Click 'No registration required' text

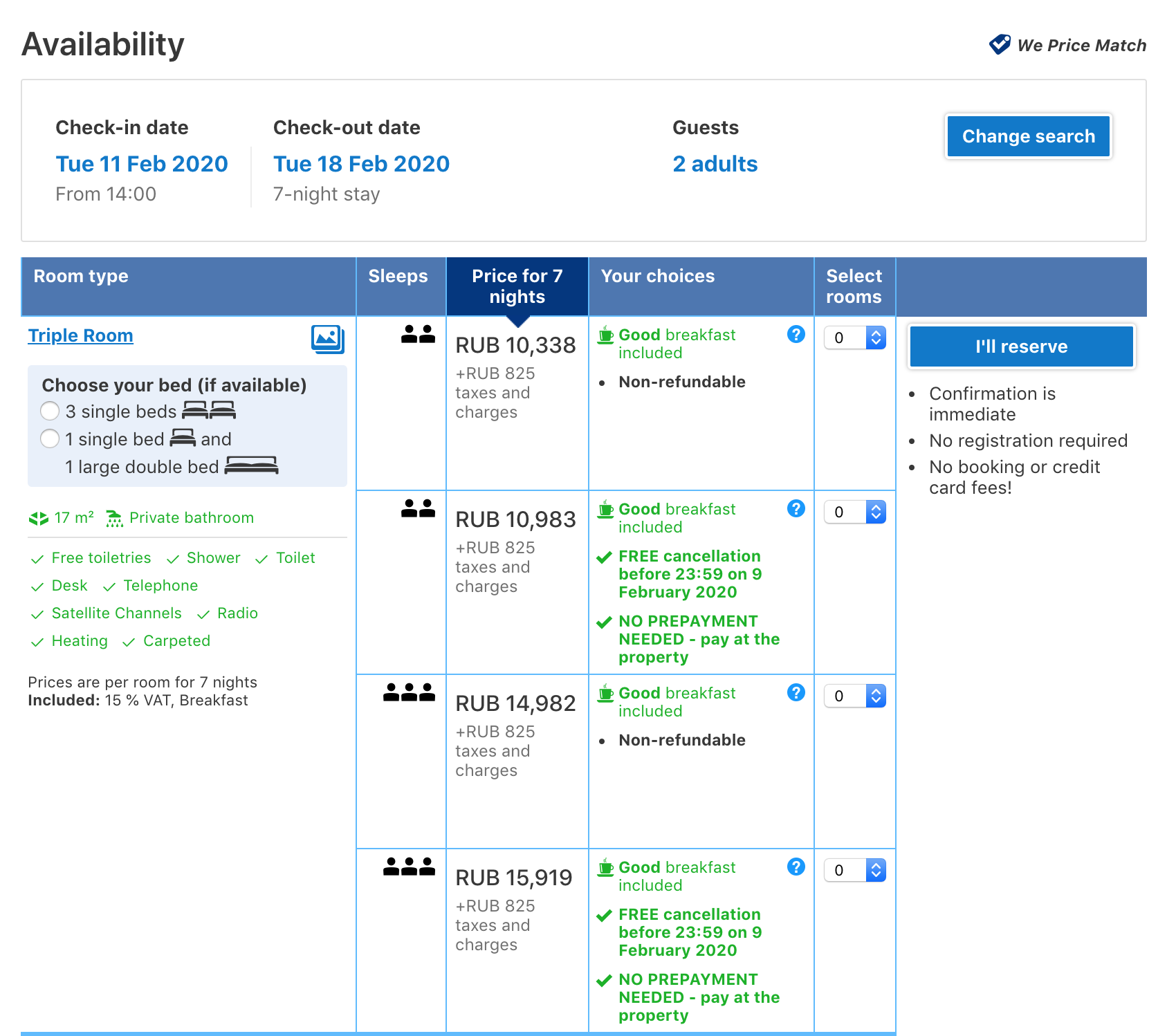click(1028, 441)
